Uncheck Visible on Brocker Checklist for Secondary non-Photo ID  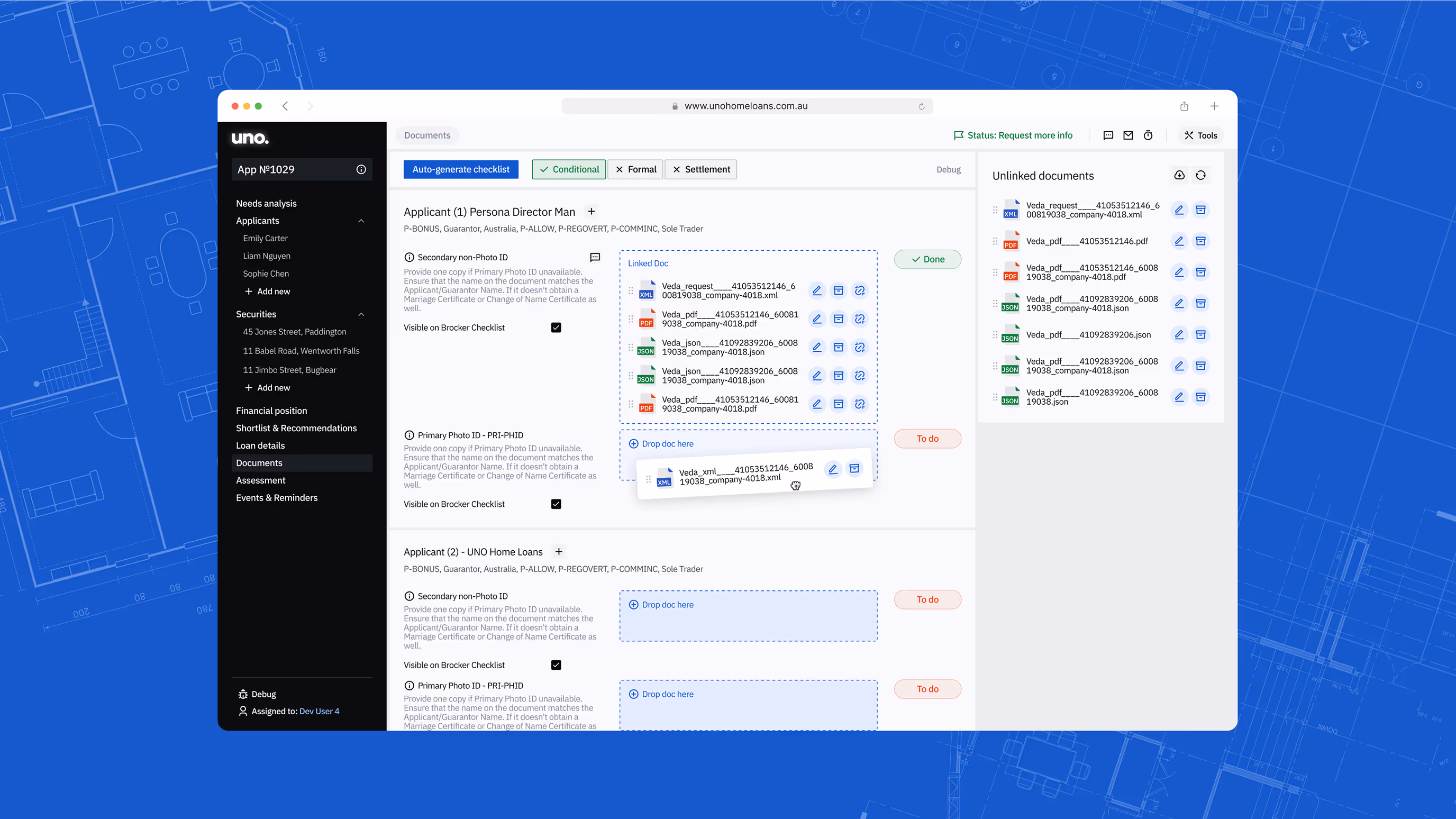(556, 328)
